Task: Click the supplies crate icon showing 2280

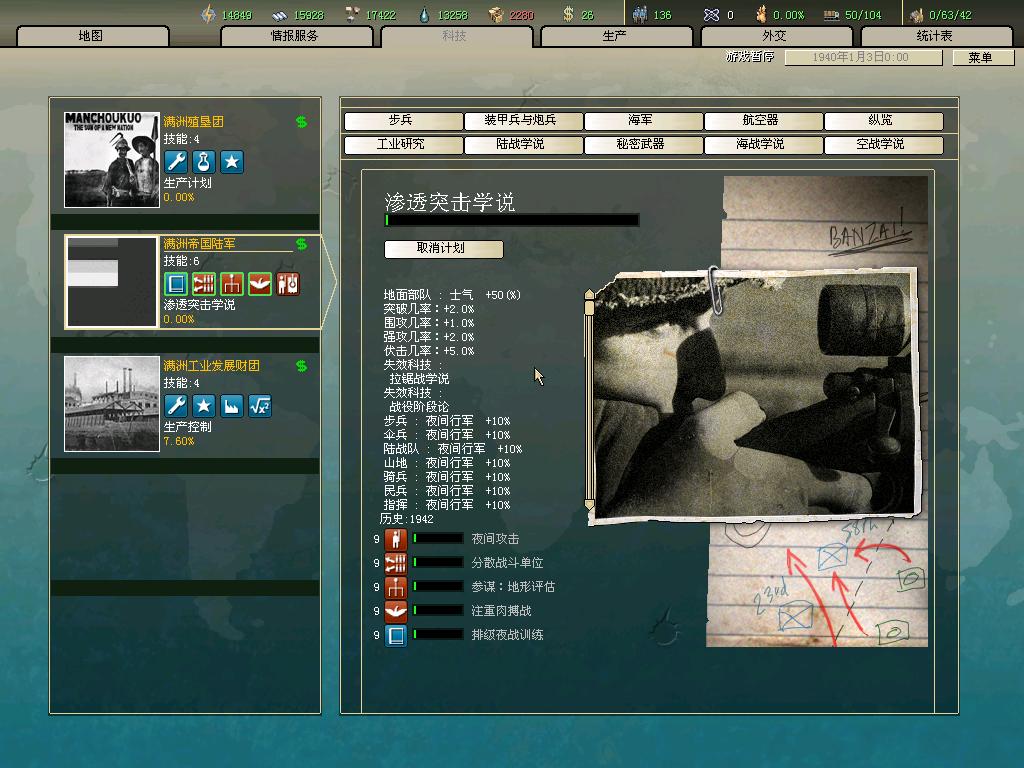Action: (x=496, y=14)
